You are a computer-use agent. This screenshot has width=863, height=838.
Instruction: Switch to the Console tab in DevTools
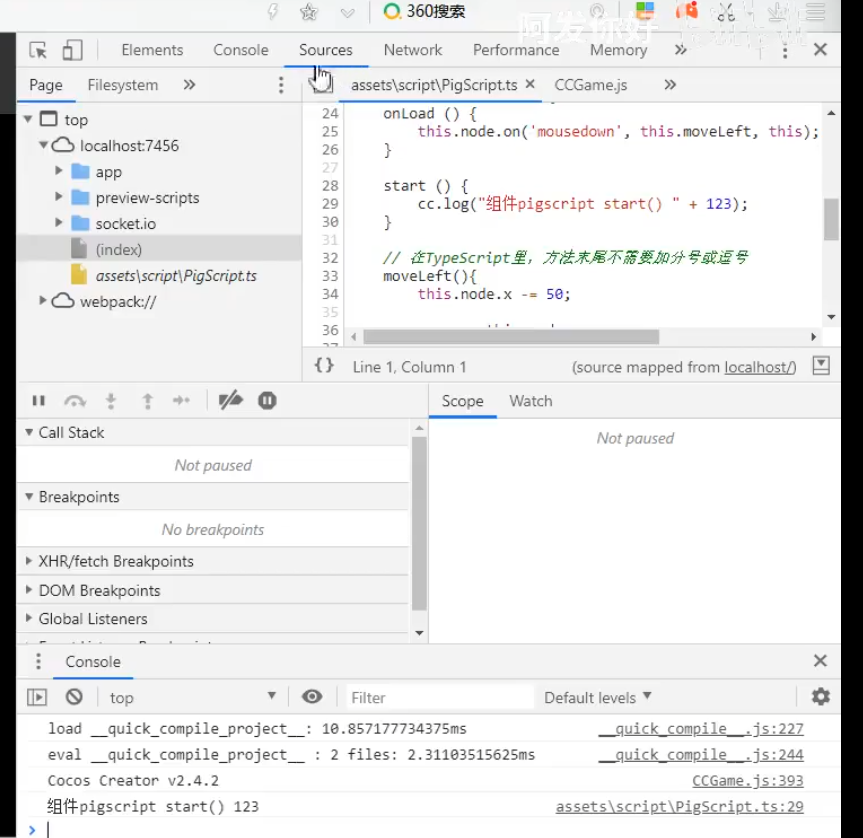pos(241,50)
